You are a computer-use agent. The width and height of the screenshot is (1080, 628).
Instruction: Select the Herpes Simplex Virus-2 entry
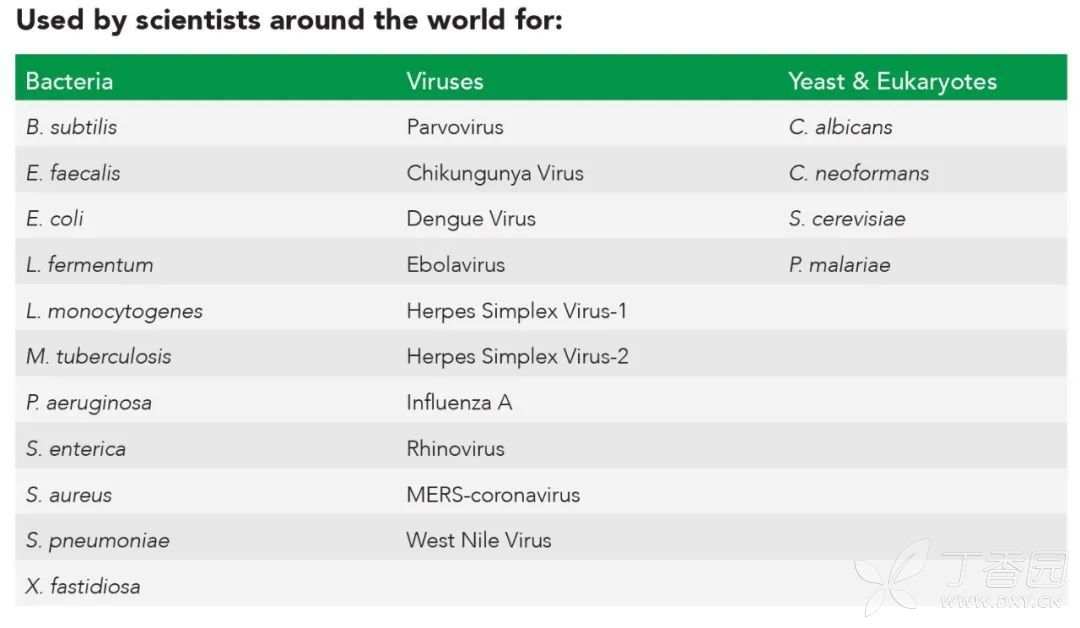pos(517,357)
